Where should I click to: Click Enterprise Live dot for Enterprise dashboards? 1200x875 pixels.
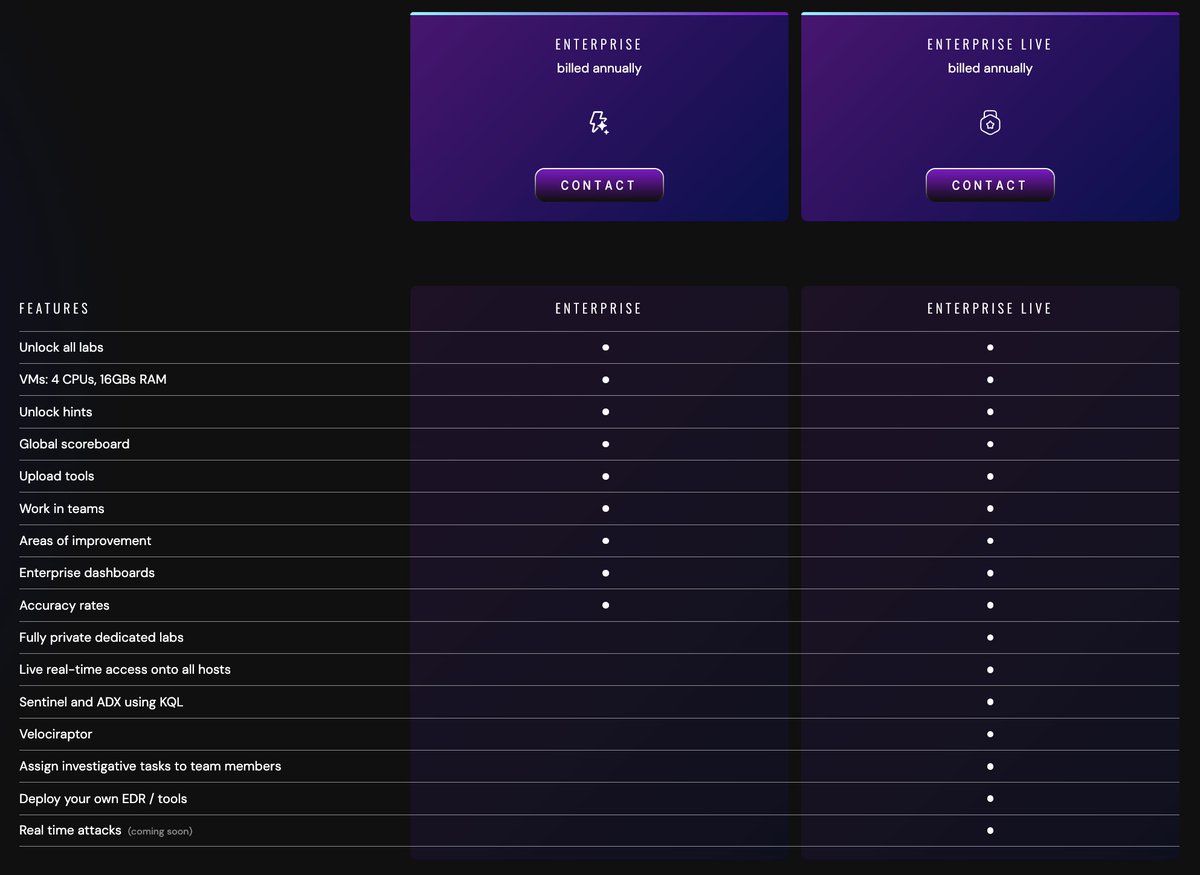[990, 573]
